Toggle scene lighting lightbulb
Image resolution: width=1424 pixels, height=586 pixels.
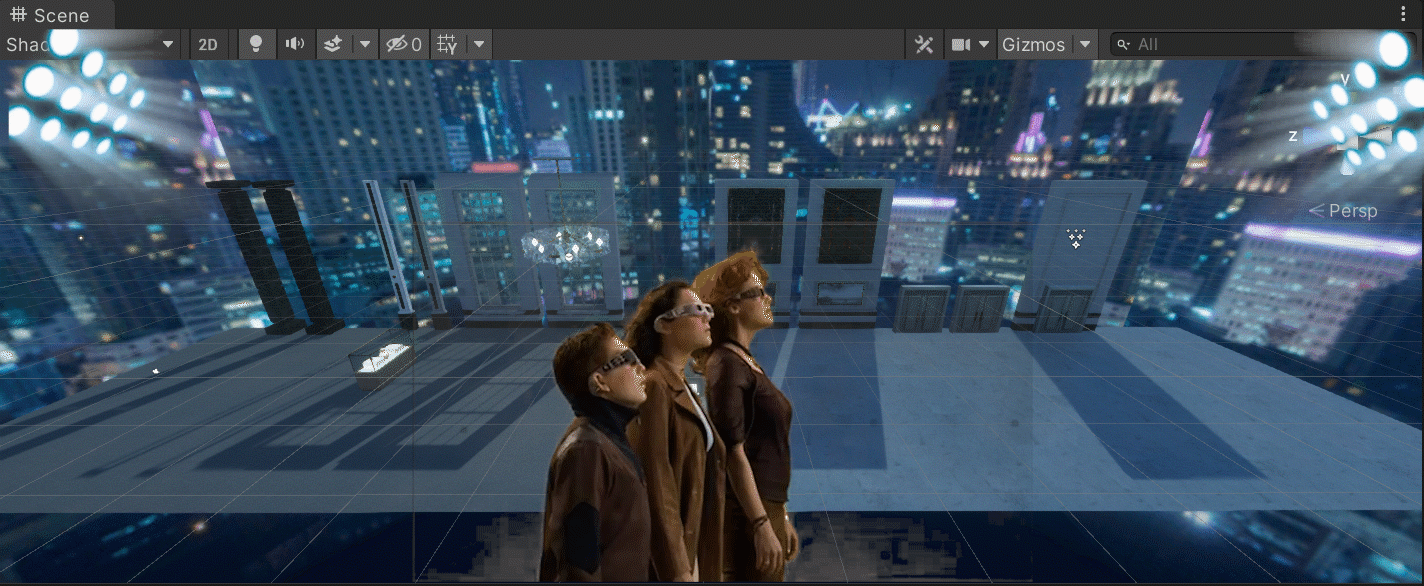point(257,44)
